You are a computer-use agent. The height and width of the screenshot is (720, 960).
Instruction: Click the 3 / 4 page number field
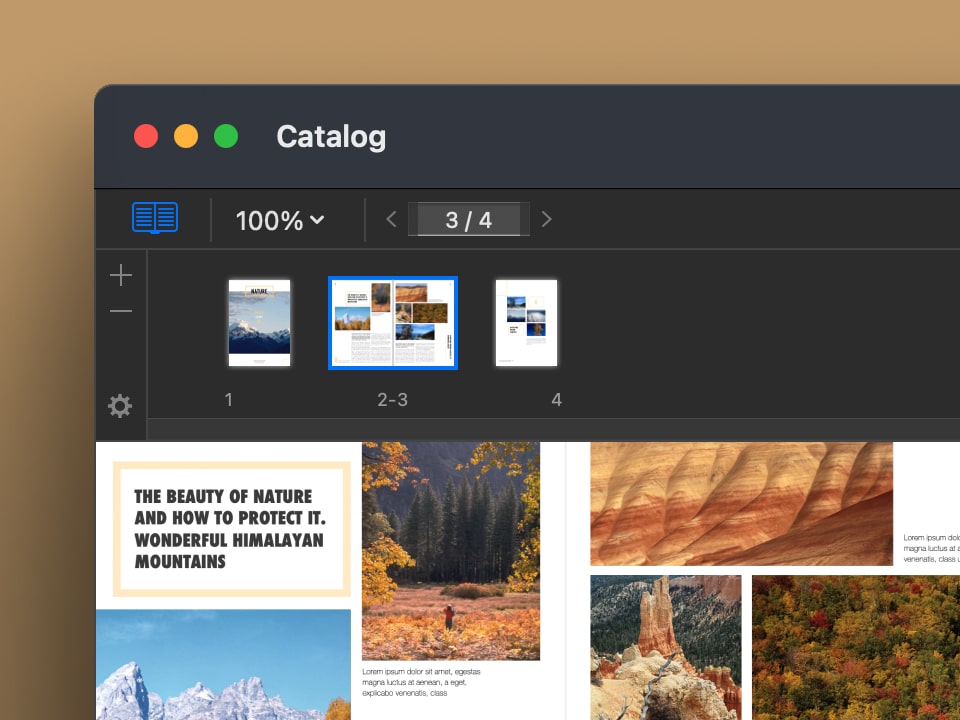[468, 219]
